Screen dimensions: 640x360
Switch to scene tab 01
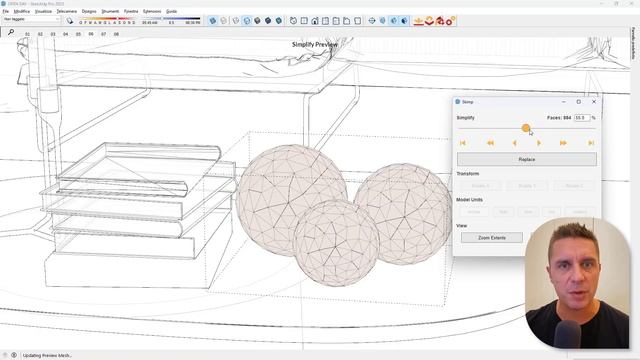27,34
